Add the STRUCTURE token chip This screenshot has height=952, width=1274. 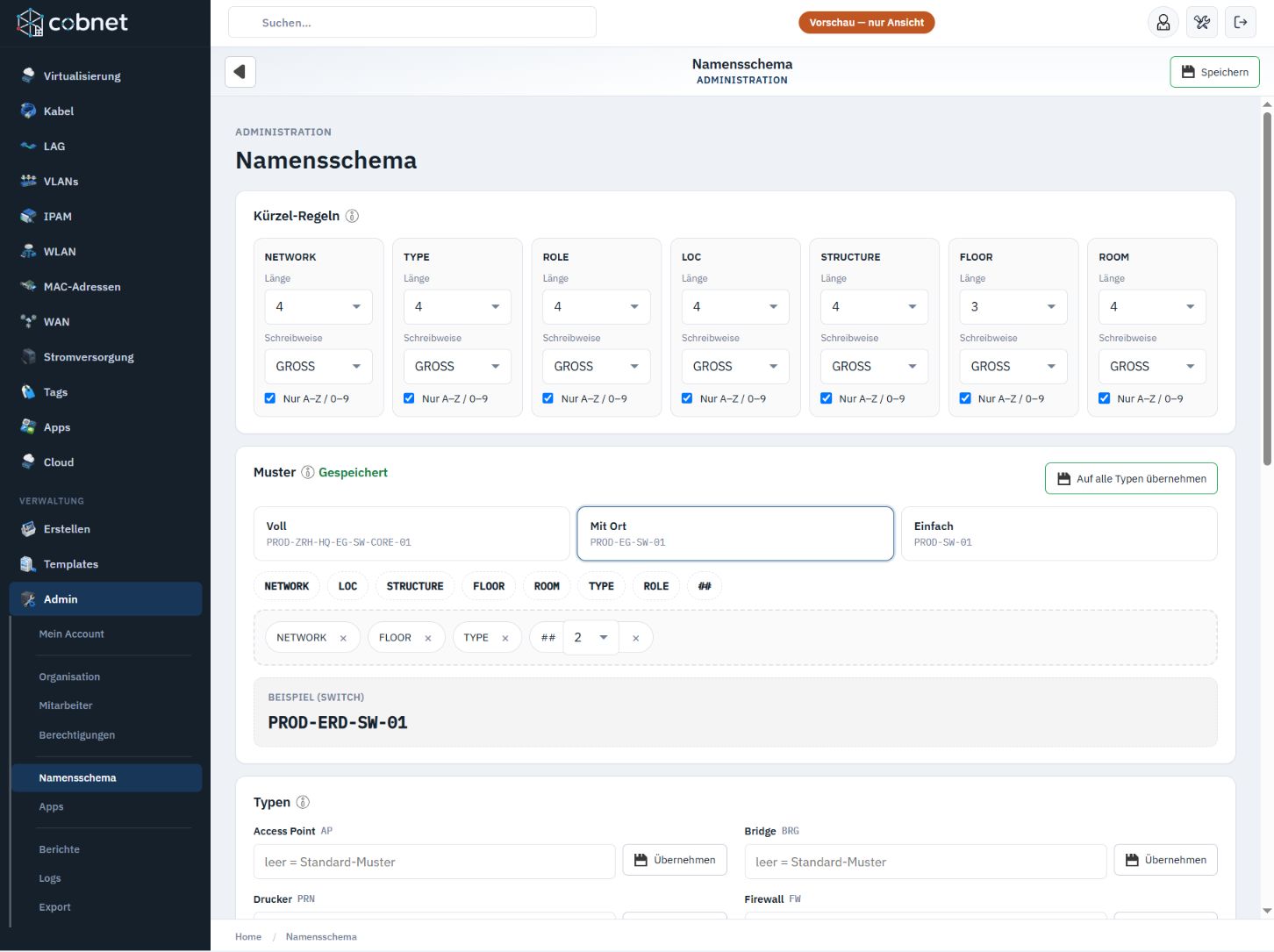(415, 586)
